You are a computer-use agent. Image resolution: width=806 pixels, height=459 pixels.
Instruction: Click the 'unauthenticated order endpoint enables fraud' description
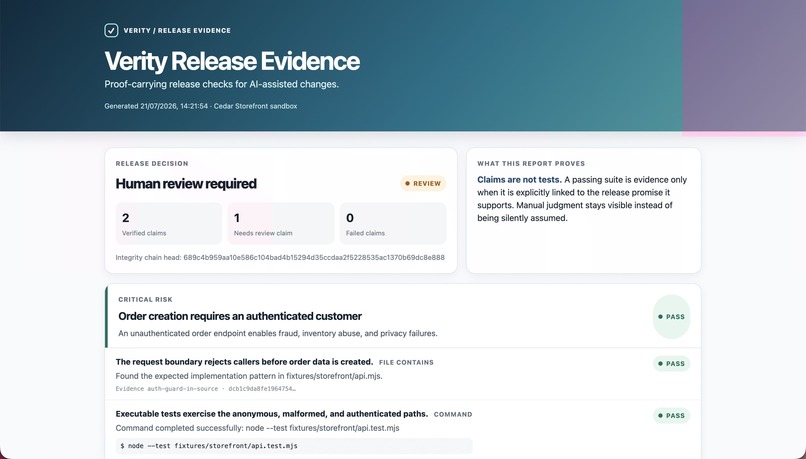click(278, 334)
